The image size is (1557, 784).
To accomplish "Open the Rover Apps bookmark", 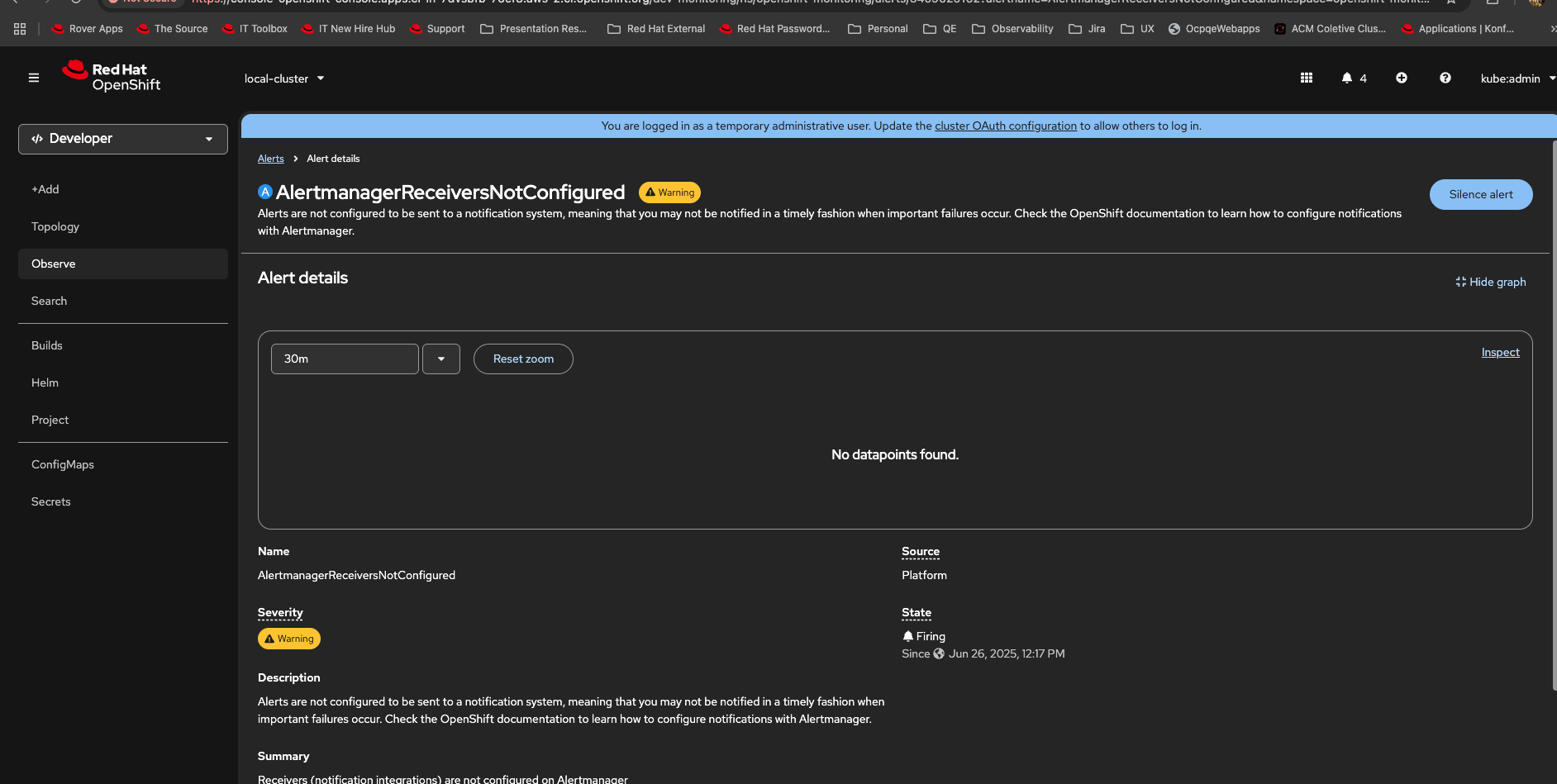I will [87, 29].
